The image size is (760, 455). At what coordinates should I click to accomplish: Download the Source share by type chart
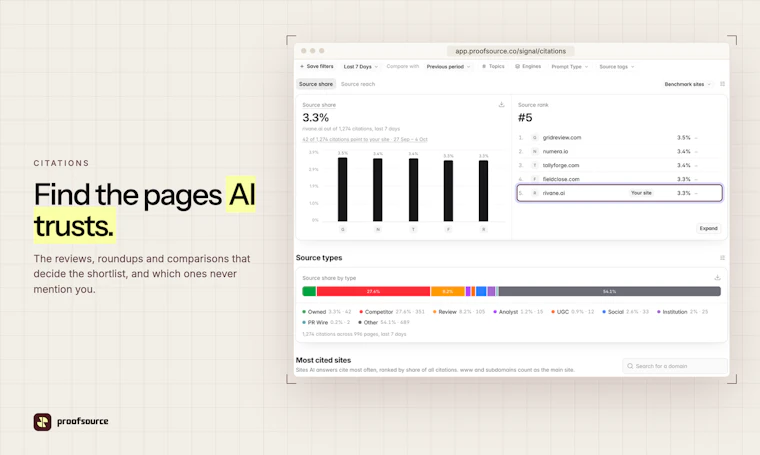717,278
